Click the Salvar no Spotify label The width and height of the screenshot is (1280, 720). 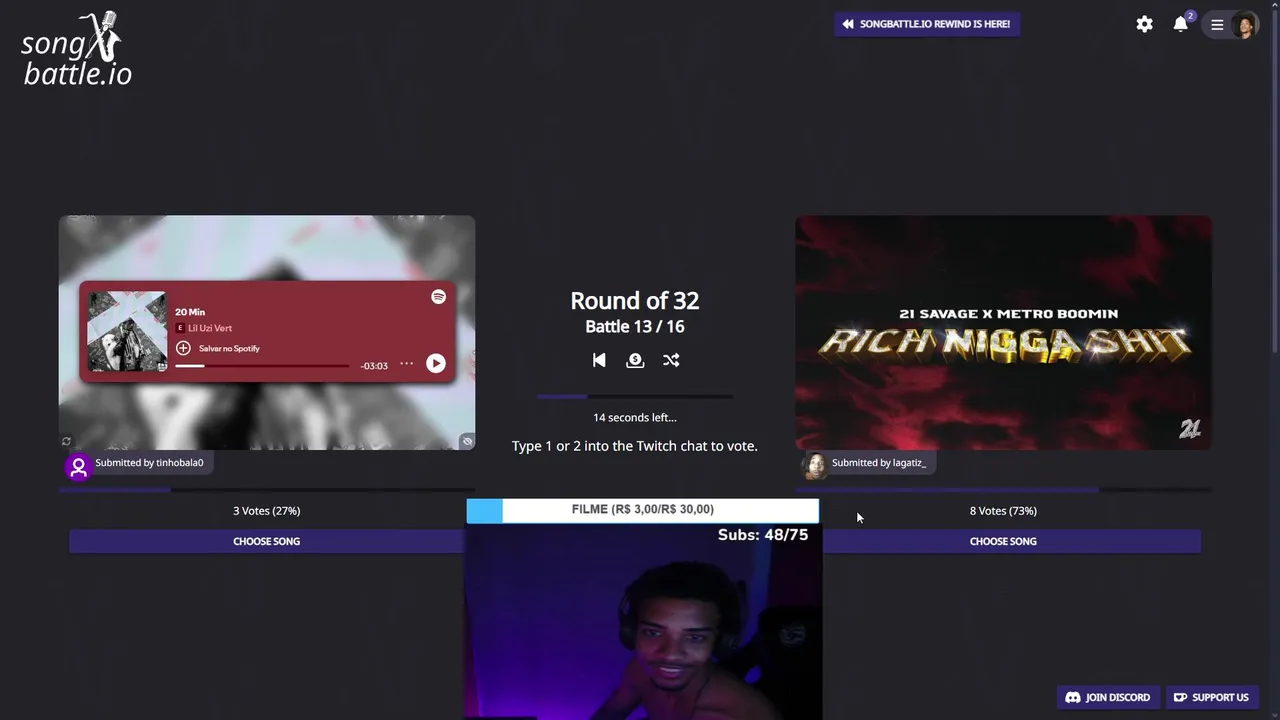point(229,348)
